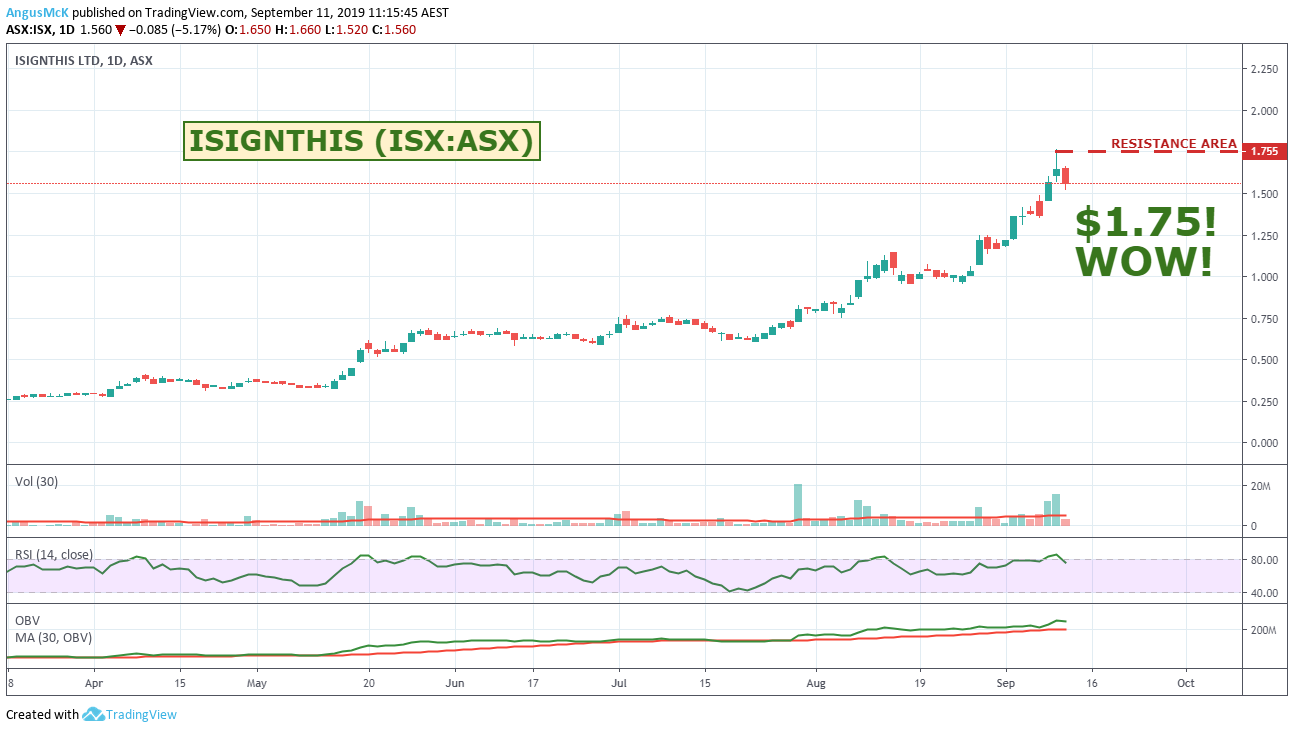Click 'Aug' on the date axis
1294x732 pixels.
(816, 684)
